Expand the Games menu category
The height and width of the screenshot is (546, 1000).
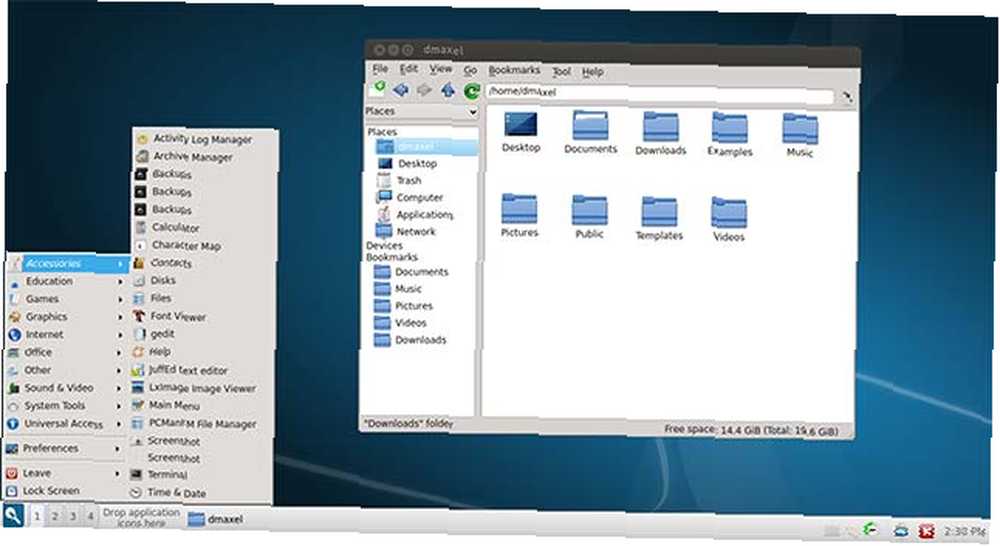coord(66,299)
